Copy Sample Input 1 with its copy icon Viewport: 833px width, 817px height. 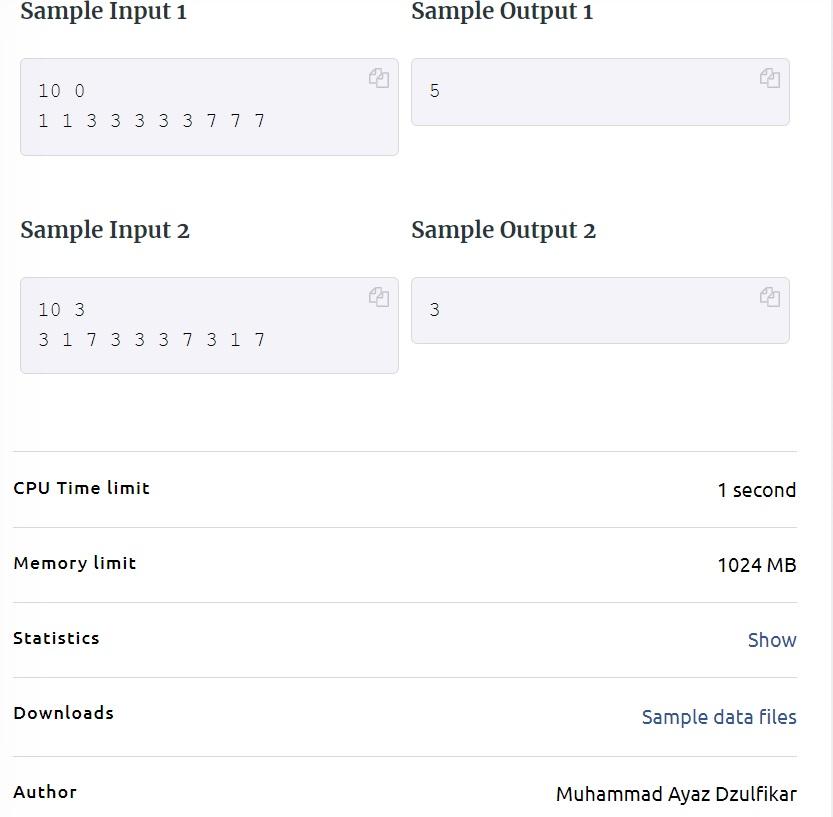tap(379, 78)
